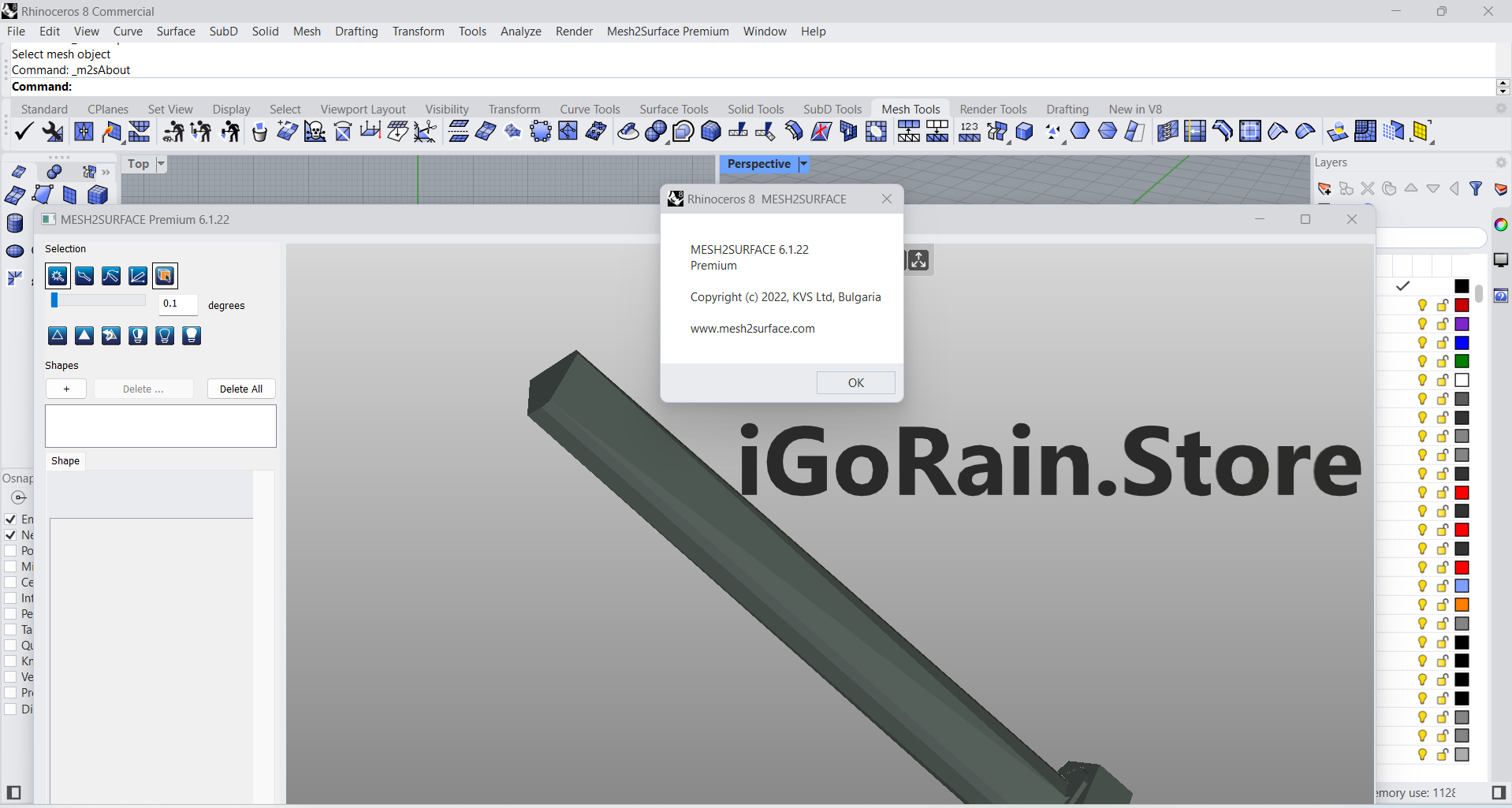Toggle a layer lightbulb visibility in Layers panel
The width and height of the screenshot is (1512, 808).
(1421, 305)
